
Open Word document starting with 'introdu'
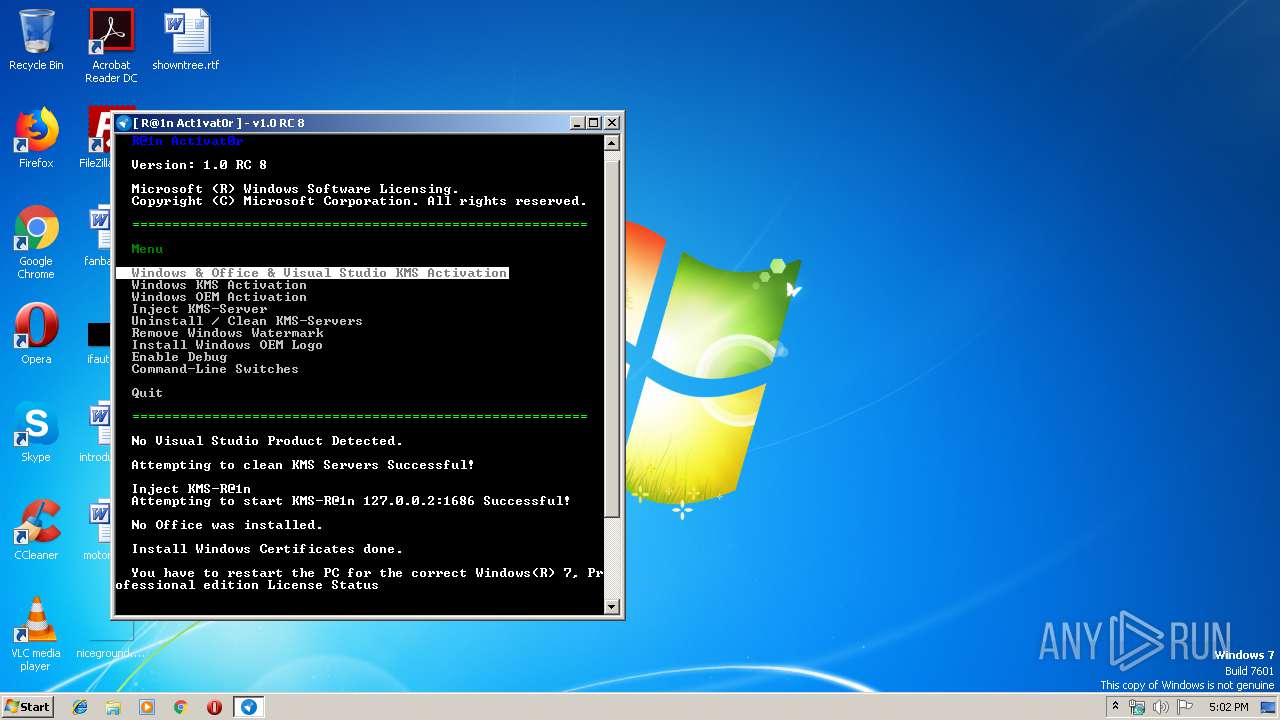click(98, 432)
